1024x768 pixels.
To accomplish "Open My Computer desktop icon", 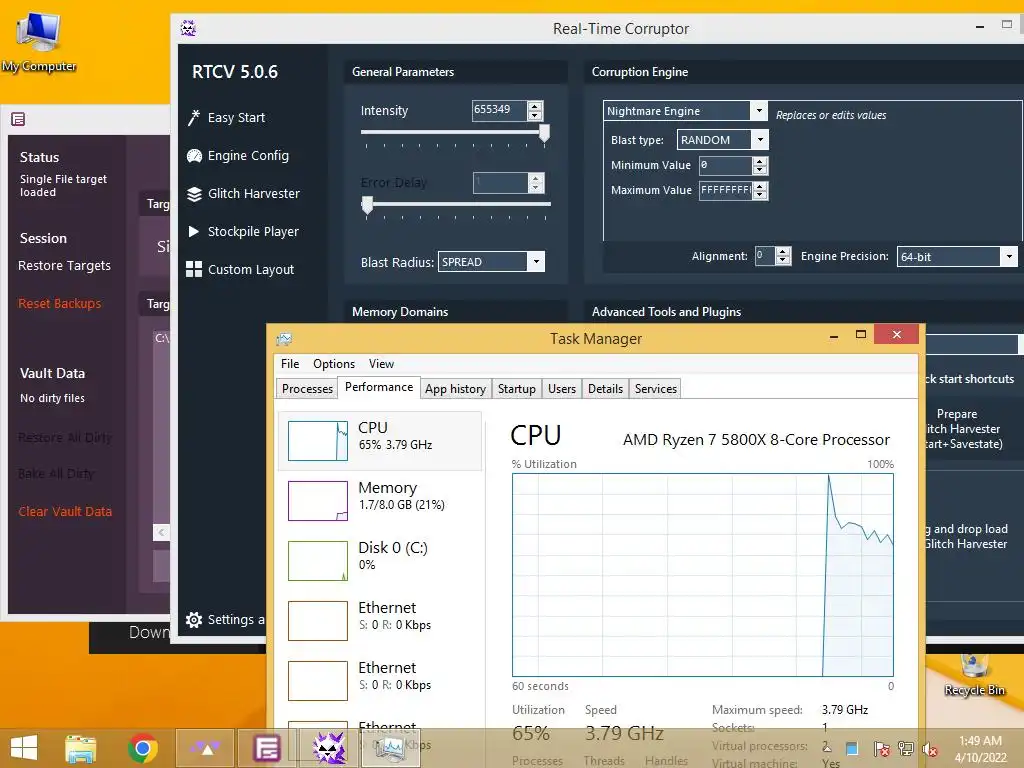I will [39, 40].
